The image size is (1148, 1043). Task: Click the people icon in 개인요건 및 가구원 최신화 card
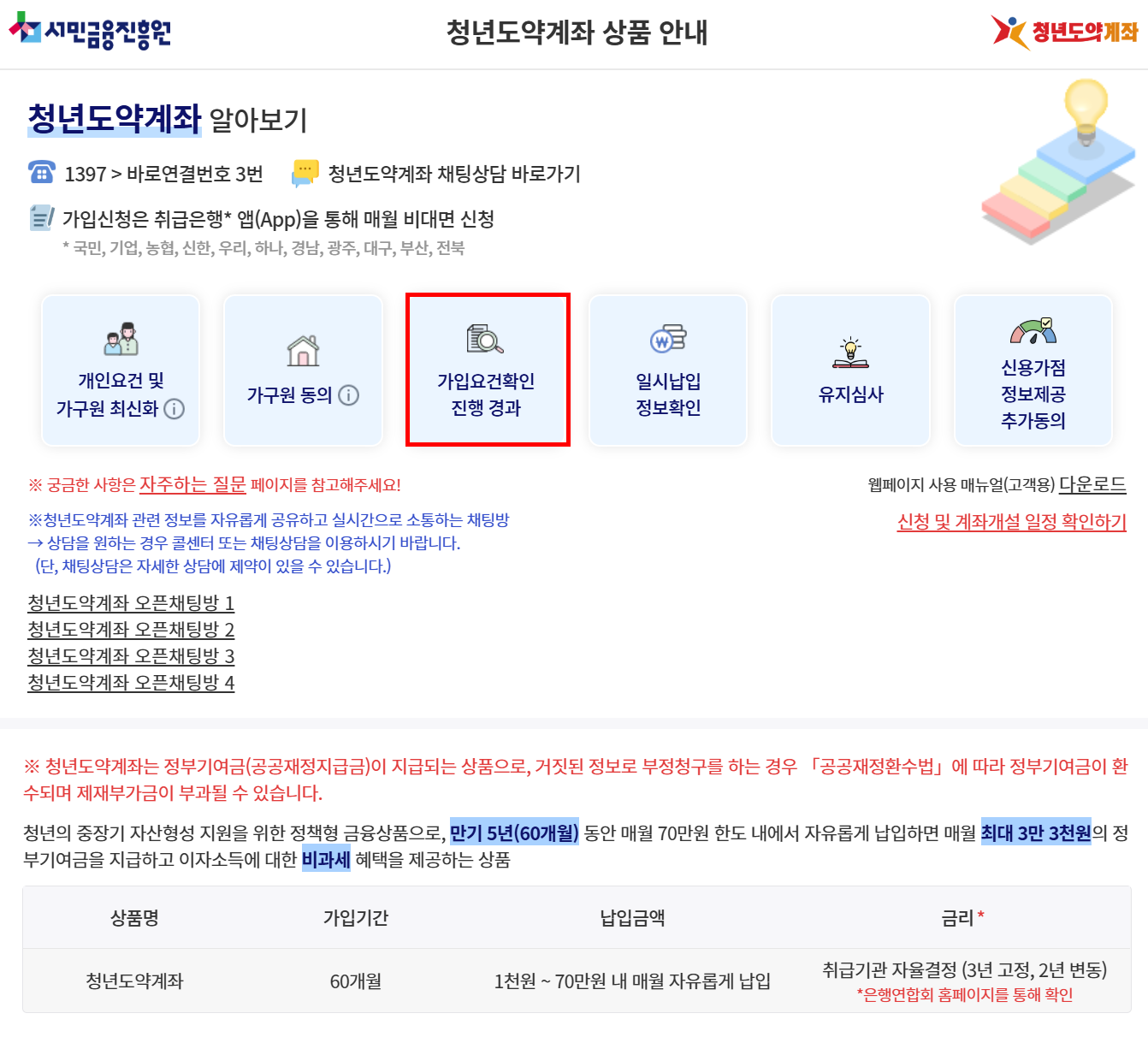(121, 339)
